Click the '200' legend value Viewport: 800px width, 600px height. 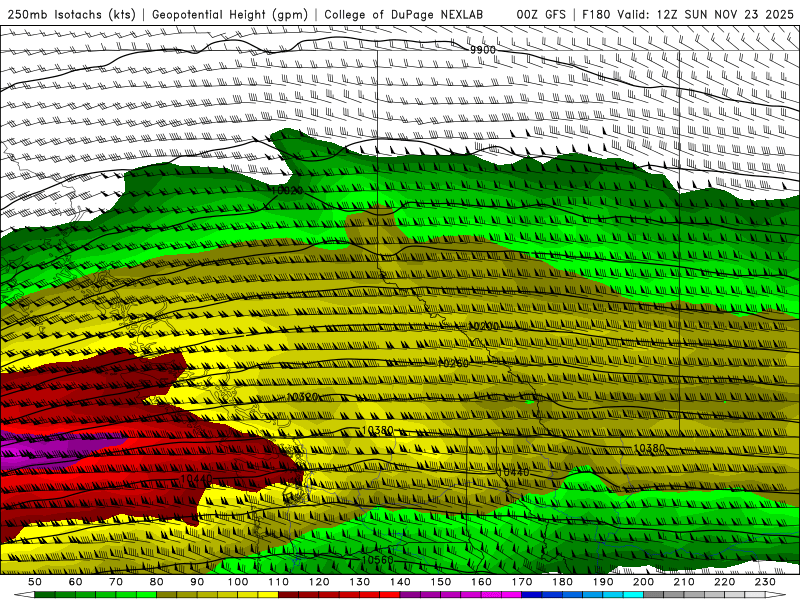pyautogui.click(x=644, y=582)
